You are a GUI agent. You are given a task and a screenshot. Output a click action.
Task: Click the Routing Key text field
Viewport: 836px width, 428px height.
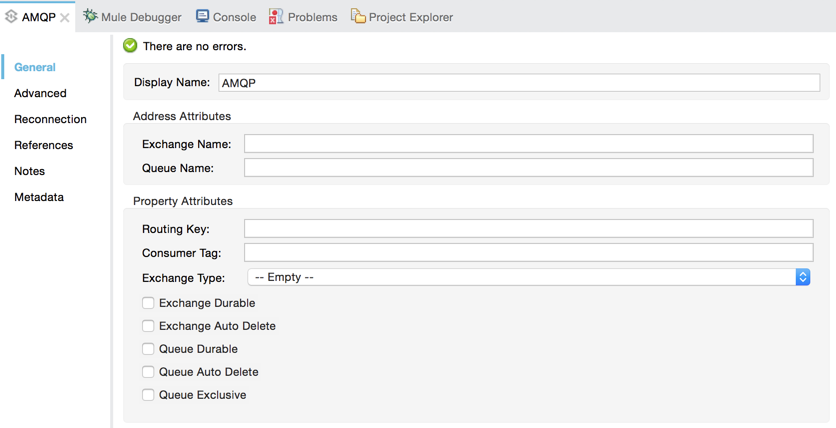[x=528, y=229]
